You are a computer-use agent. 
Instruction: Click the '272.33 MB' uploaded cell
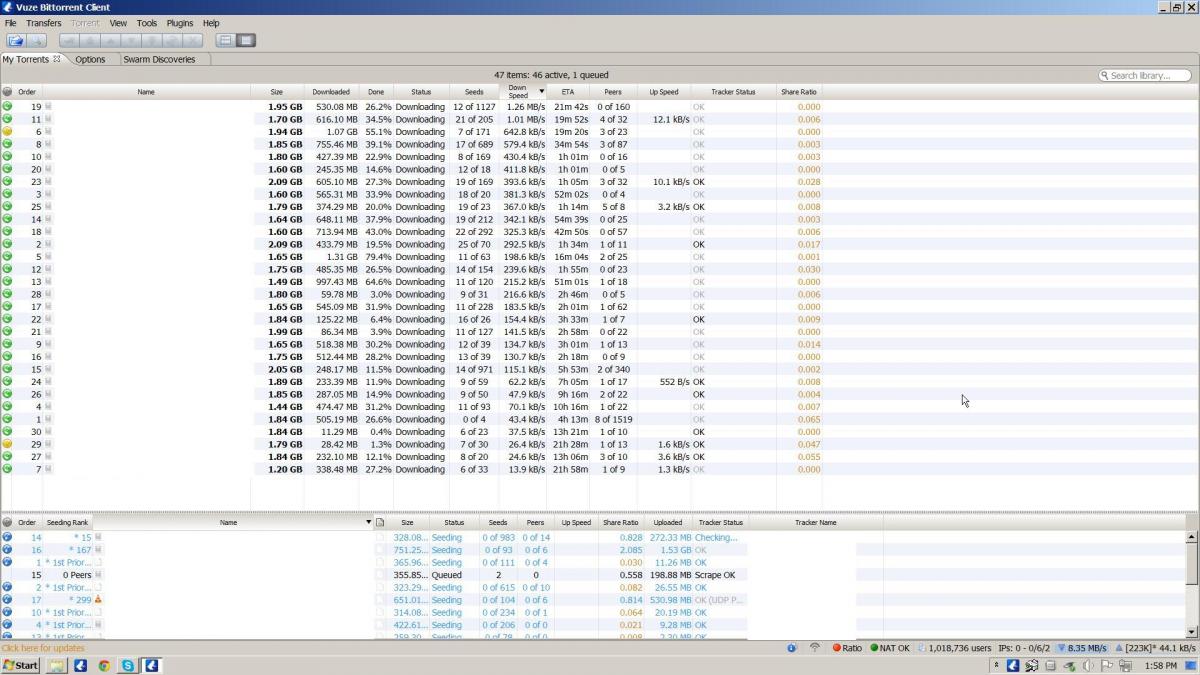(670, 537)
